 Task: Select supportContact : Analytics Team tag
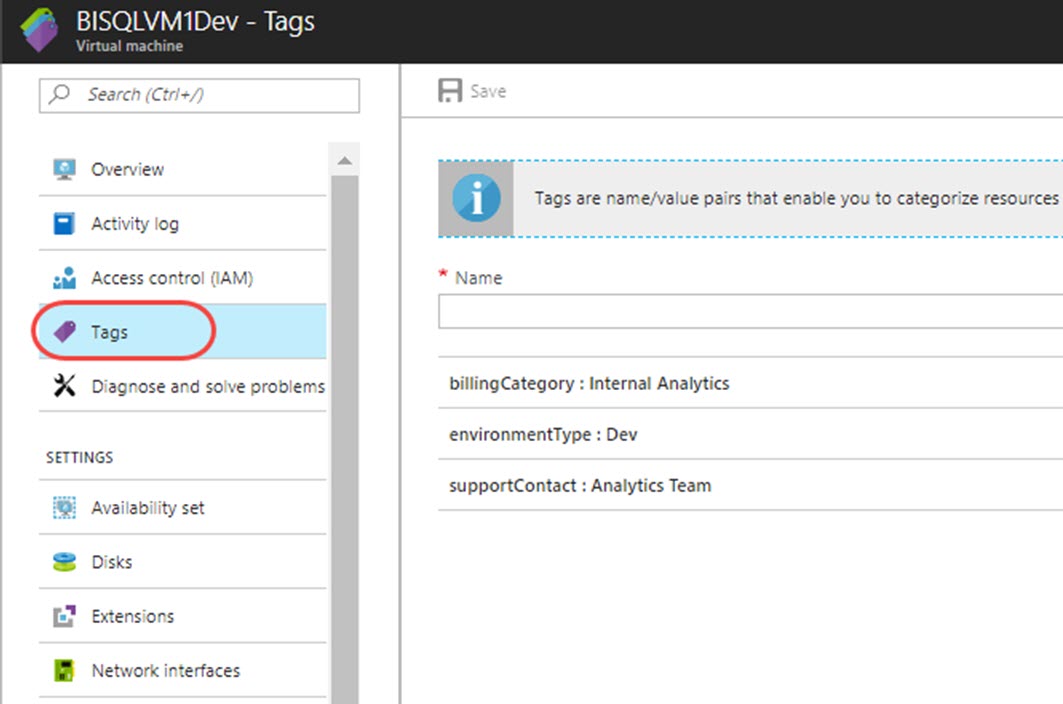click(x=750, y=485)
